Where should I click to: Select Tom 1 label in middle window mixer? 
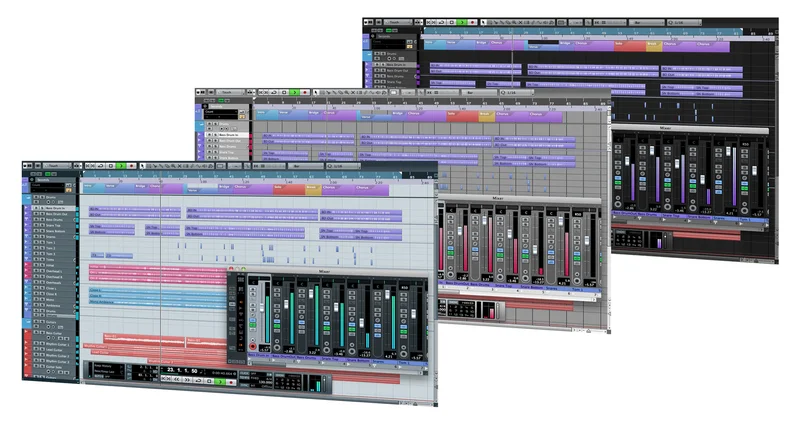(x=578, y=289)
